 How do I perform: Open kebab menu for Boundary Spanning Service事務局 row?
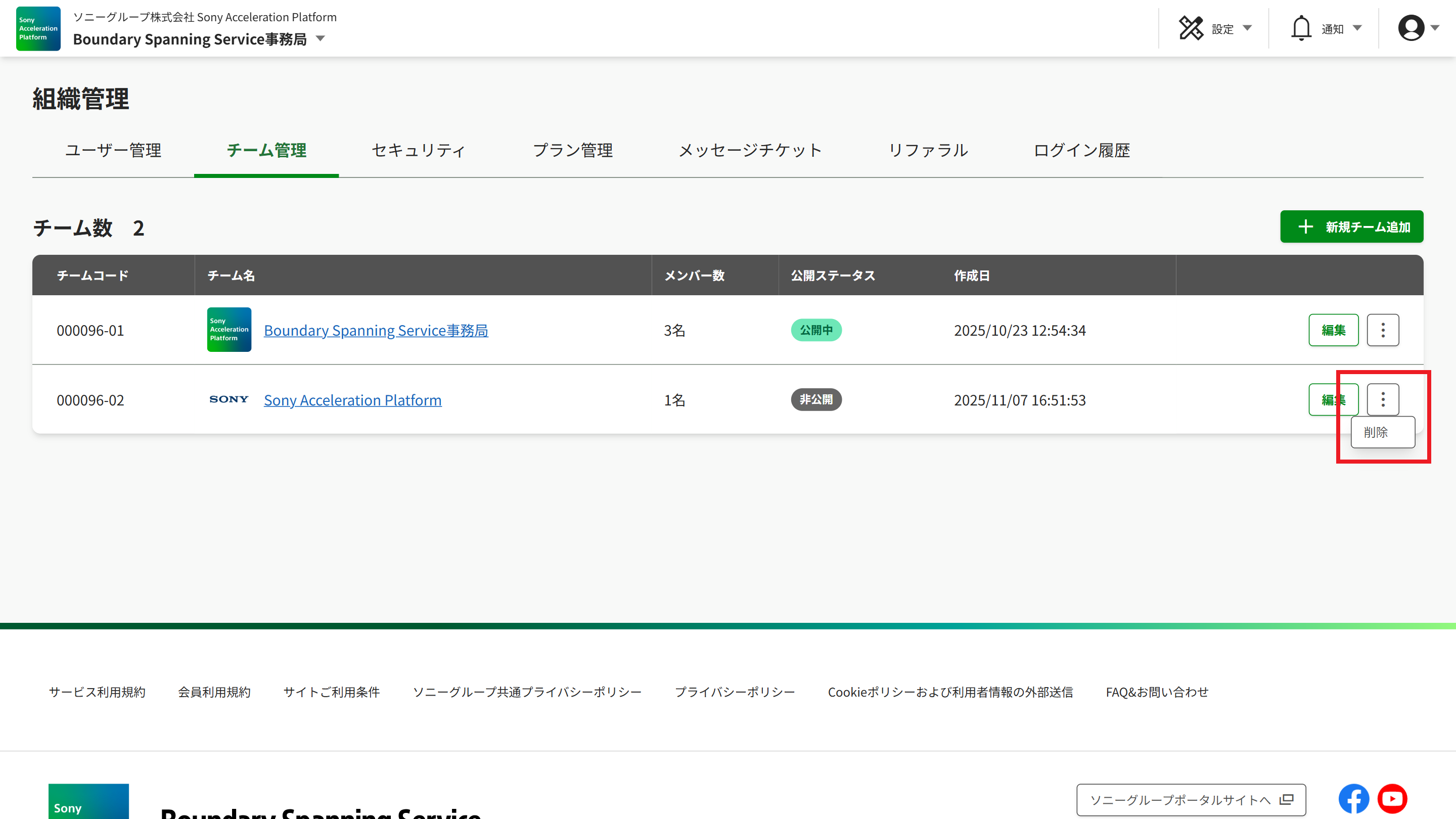click(1383, 330)
